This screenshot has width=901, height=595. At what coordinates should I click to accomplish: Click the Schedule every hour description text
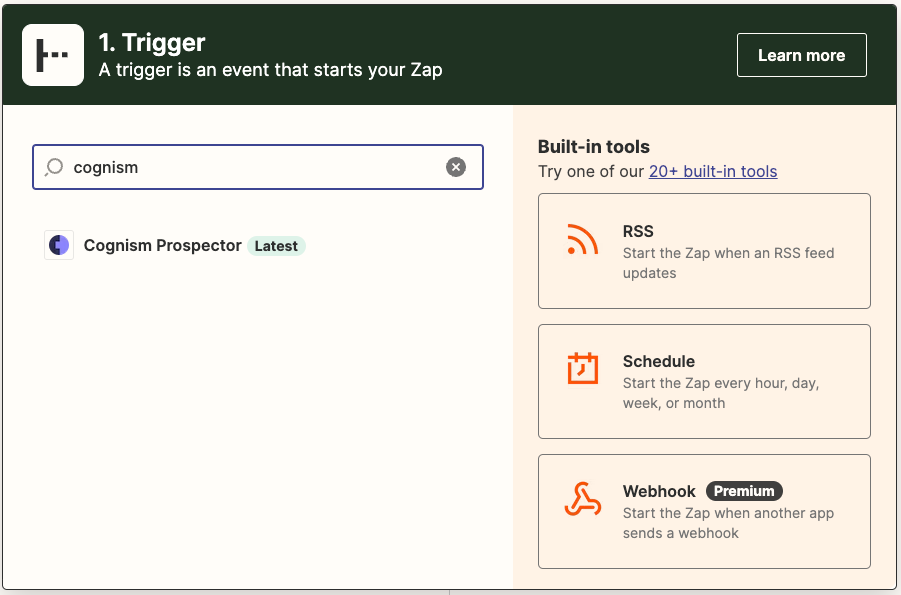pos(721,393)
